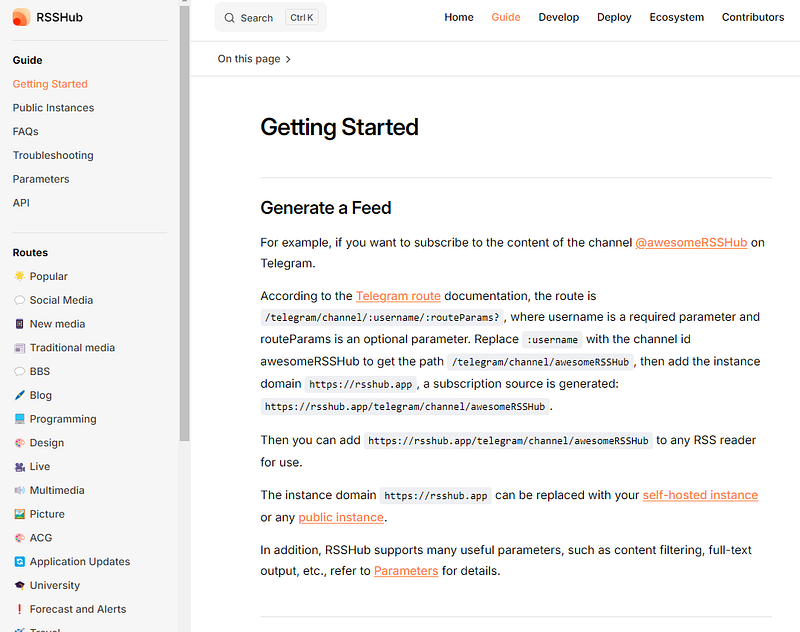Open the Application Updates routes entry
Image resolution: width=800 pixels, height=632 pixels.
[80, 562]
